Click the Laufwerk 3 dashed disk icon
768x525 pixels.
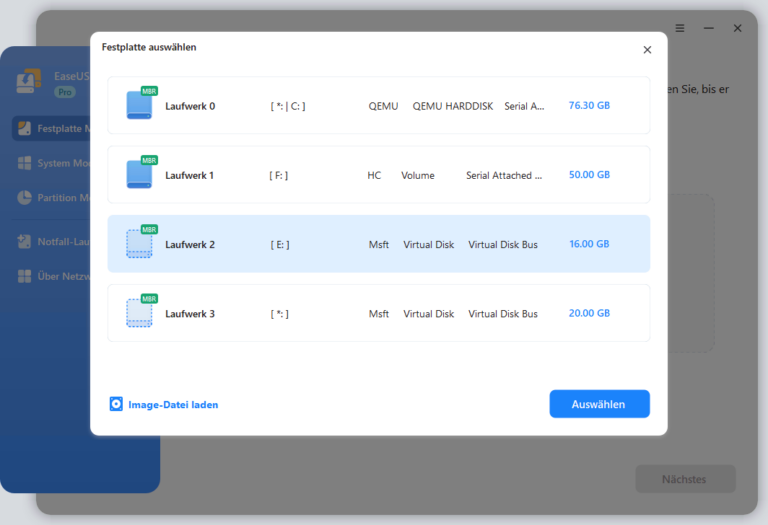139,313
